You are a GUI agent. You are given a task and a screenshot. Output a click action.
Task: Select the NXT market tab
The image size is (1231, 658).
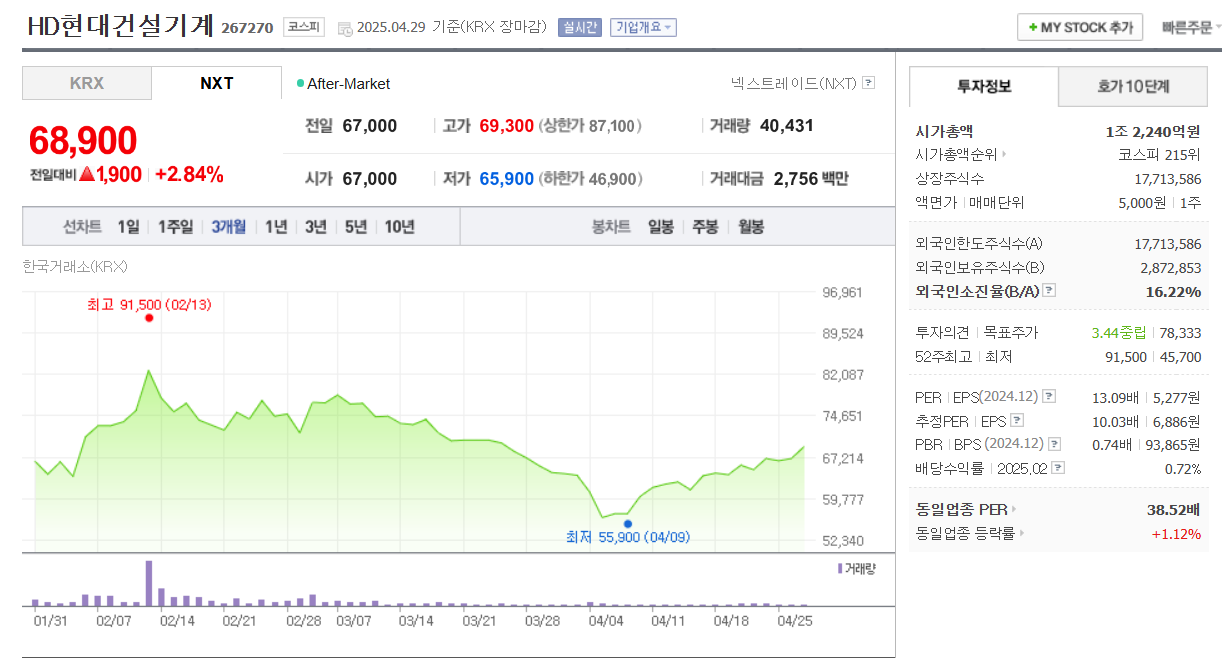pyautogui.click(x=217, y=83)
